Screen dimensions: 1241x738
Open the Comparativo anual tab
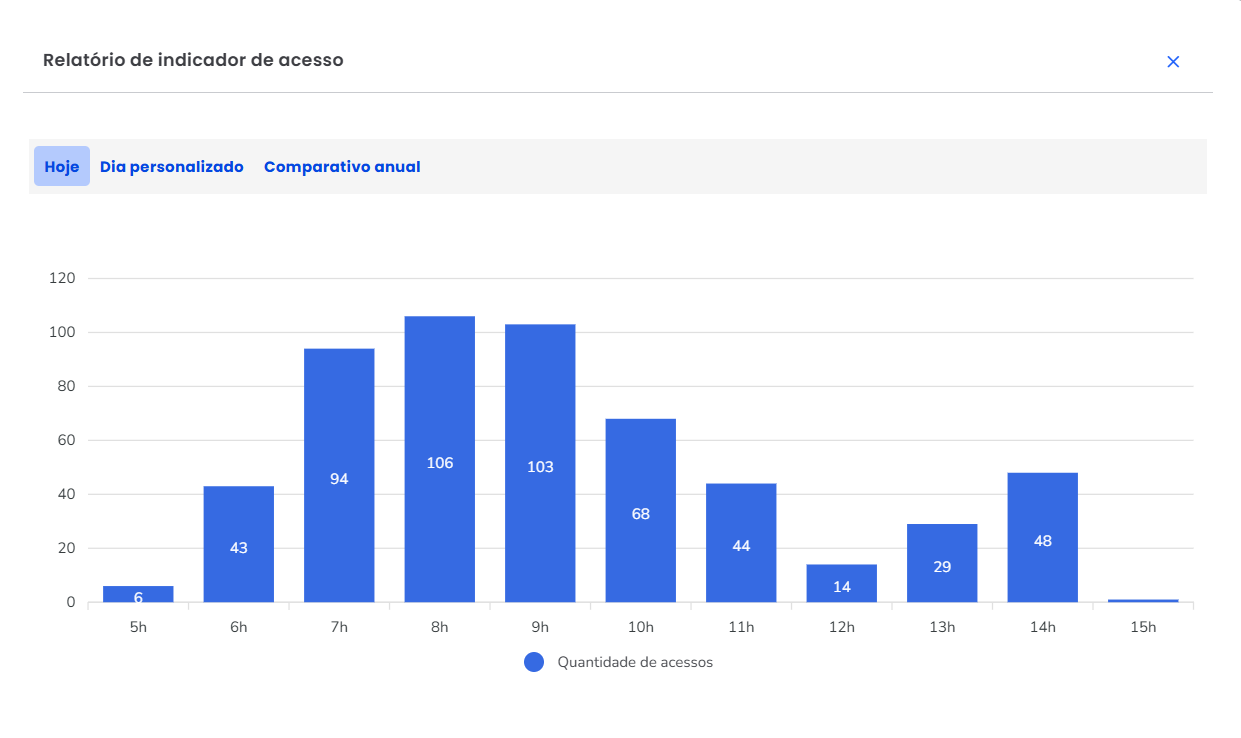[342, 167]
